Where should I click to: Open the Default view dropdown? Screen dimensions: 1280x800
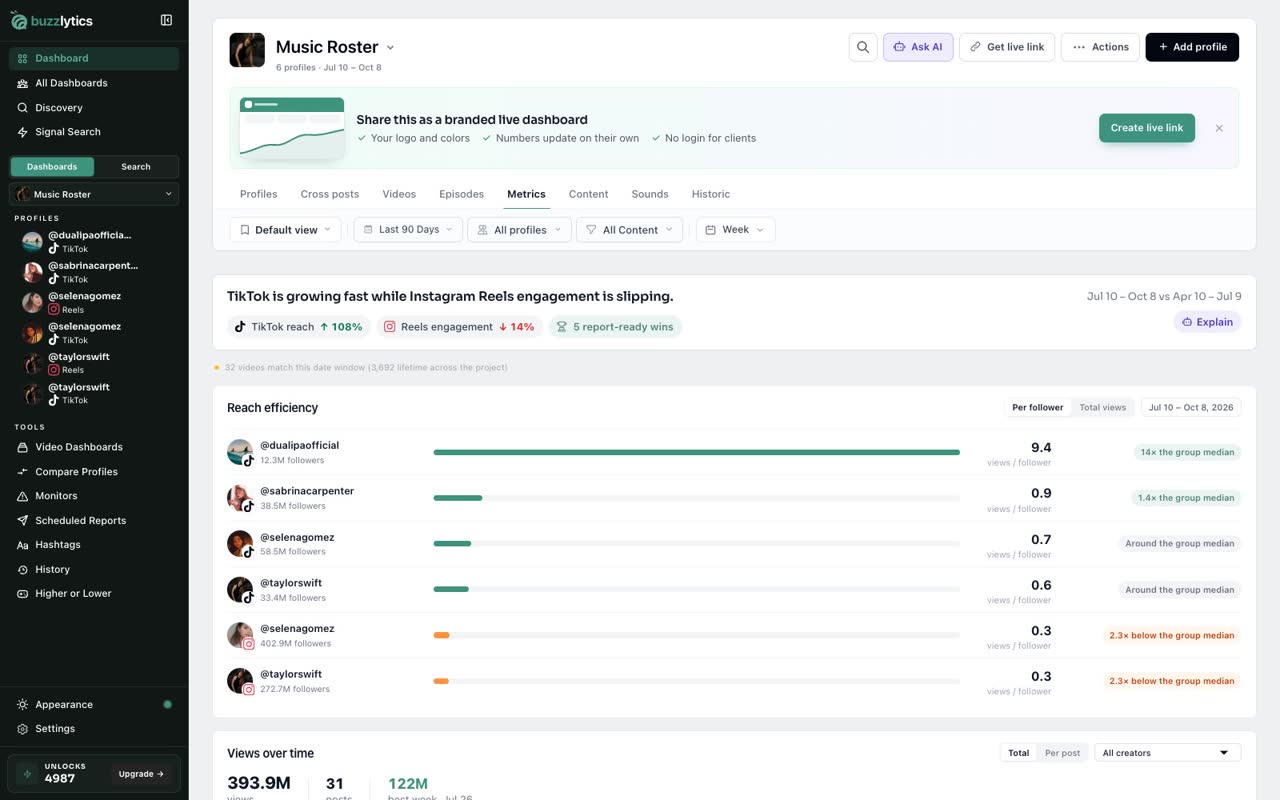pyautogui.click(x=286, y=230)
